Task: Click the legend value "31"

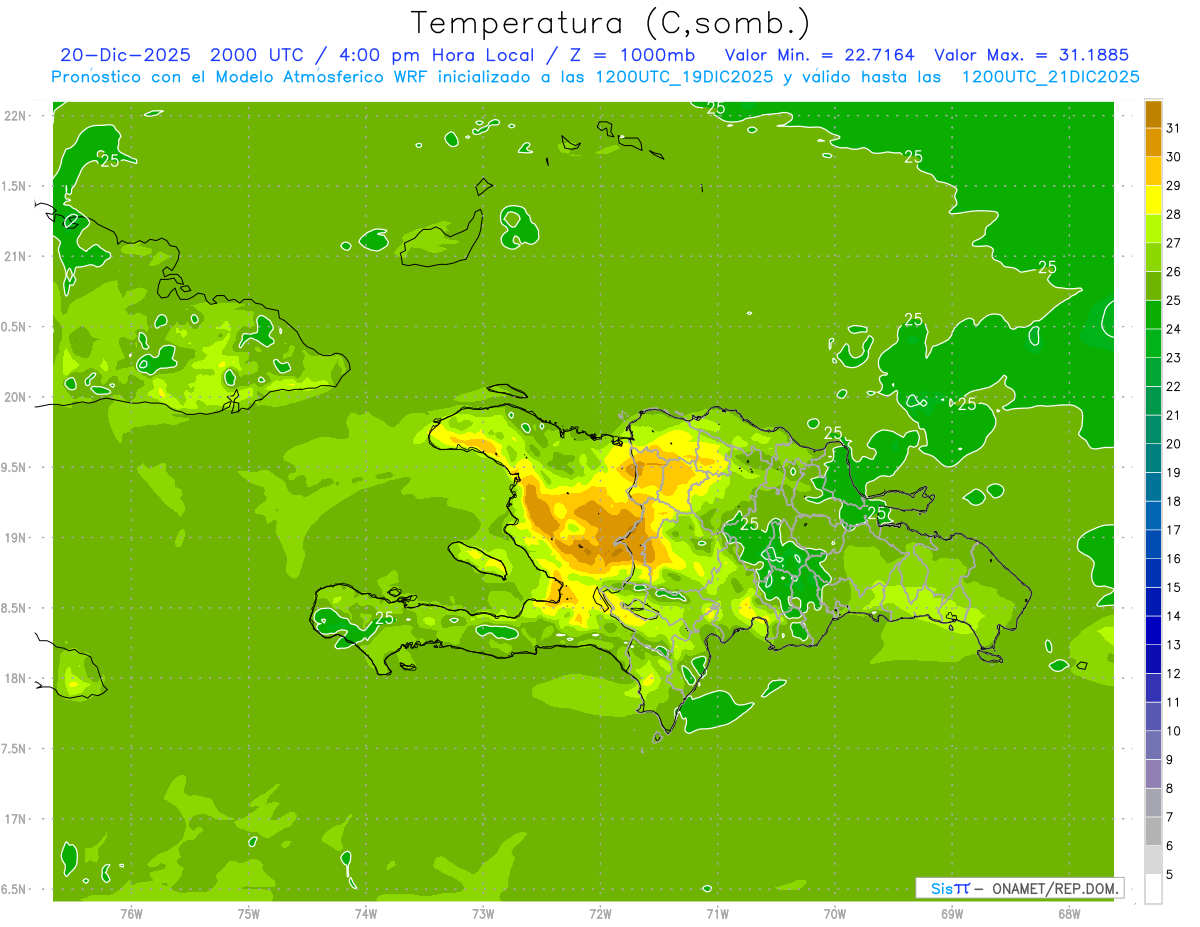Action: [x=1174, y=128]
